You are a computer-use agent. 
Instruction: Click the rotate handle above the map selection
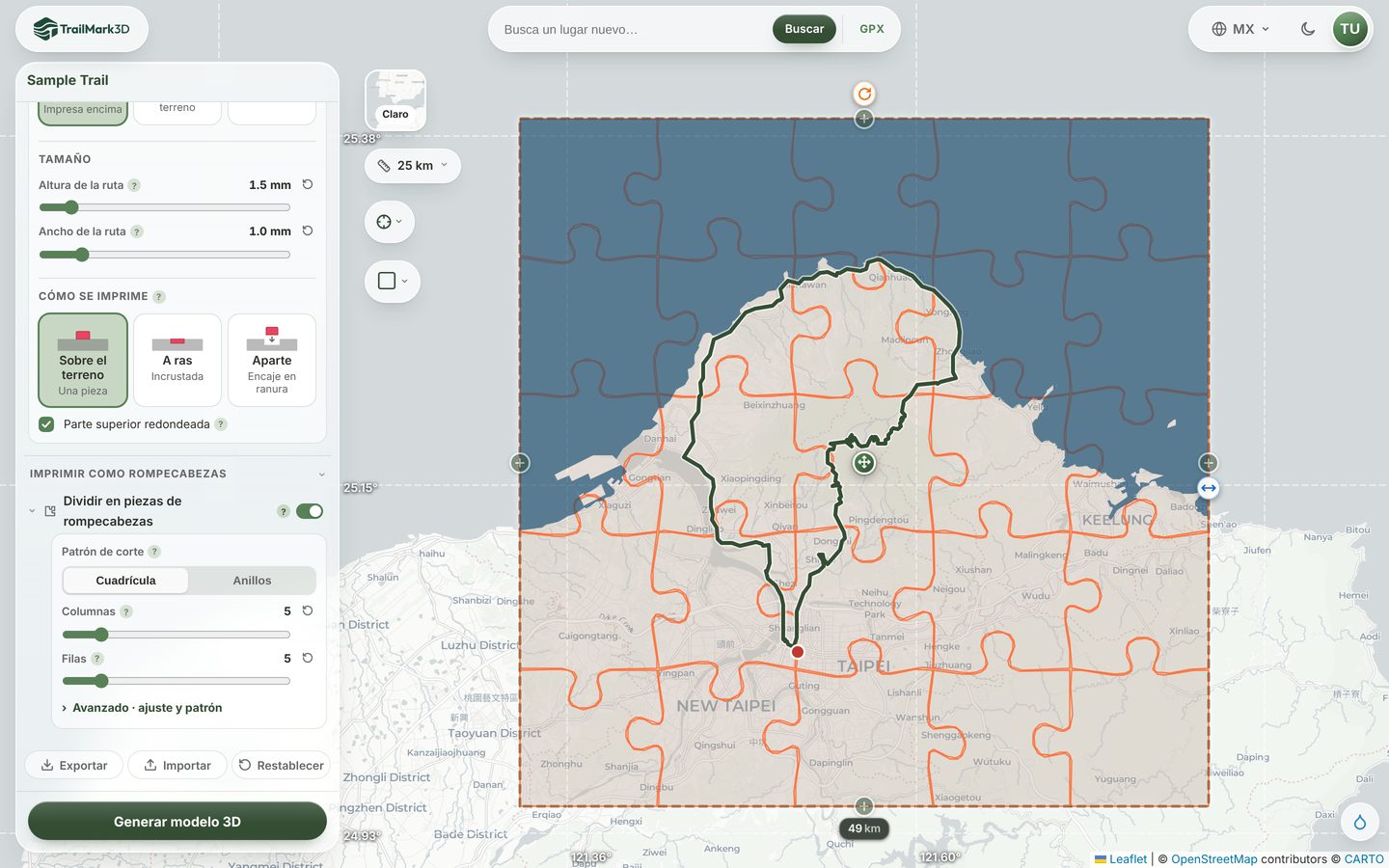(x=864, y=94)
